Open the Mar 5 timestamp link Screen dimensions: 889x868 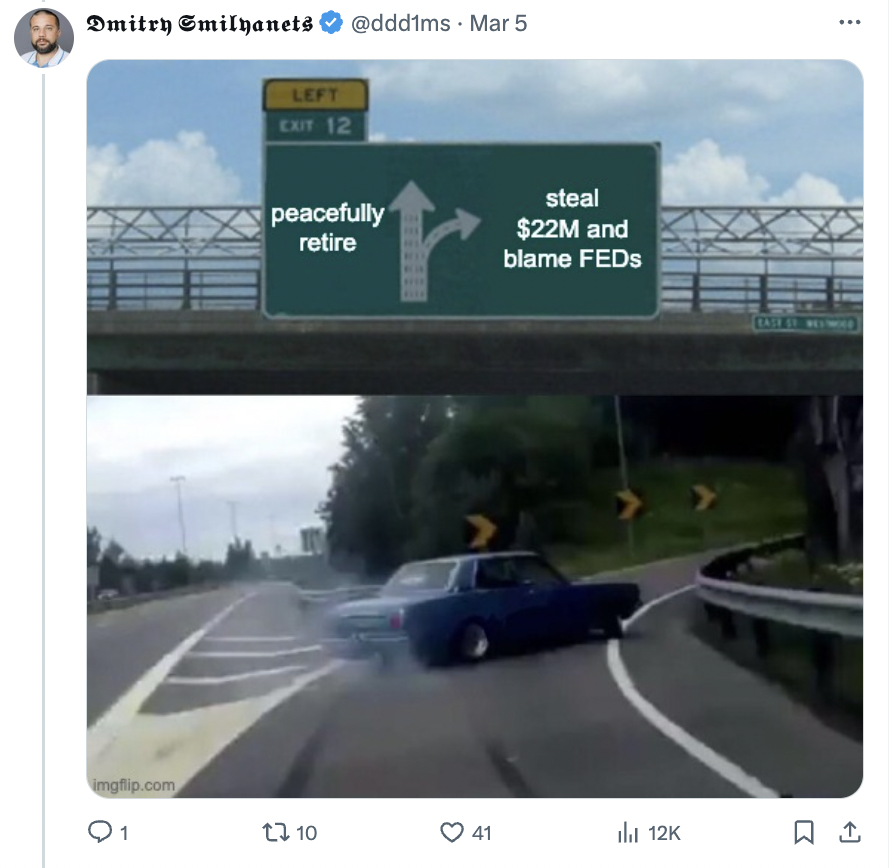(x=498, y=23)
